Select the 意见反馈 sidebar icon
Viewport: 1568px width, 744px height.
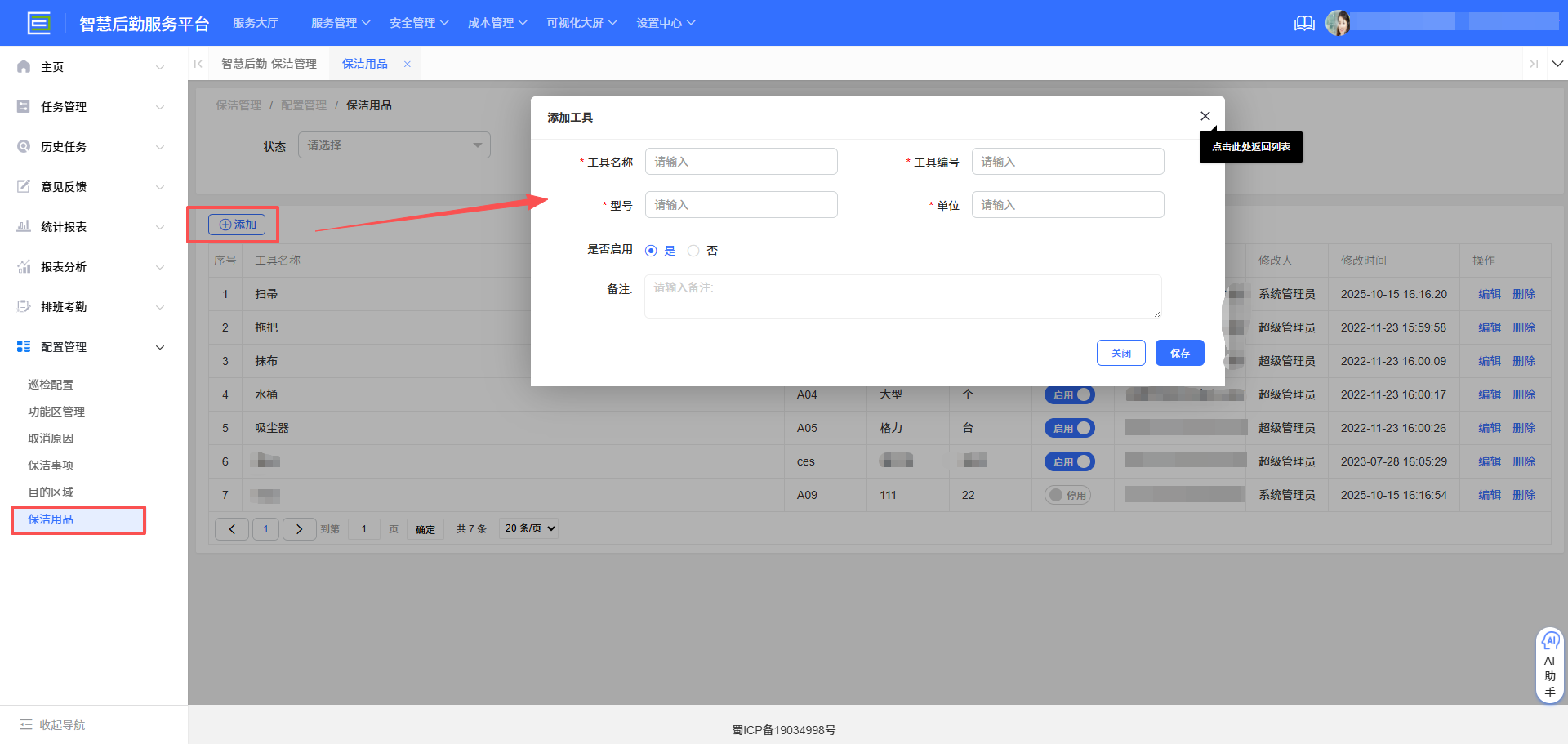coord(24,186)
